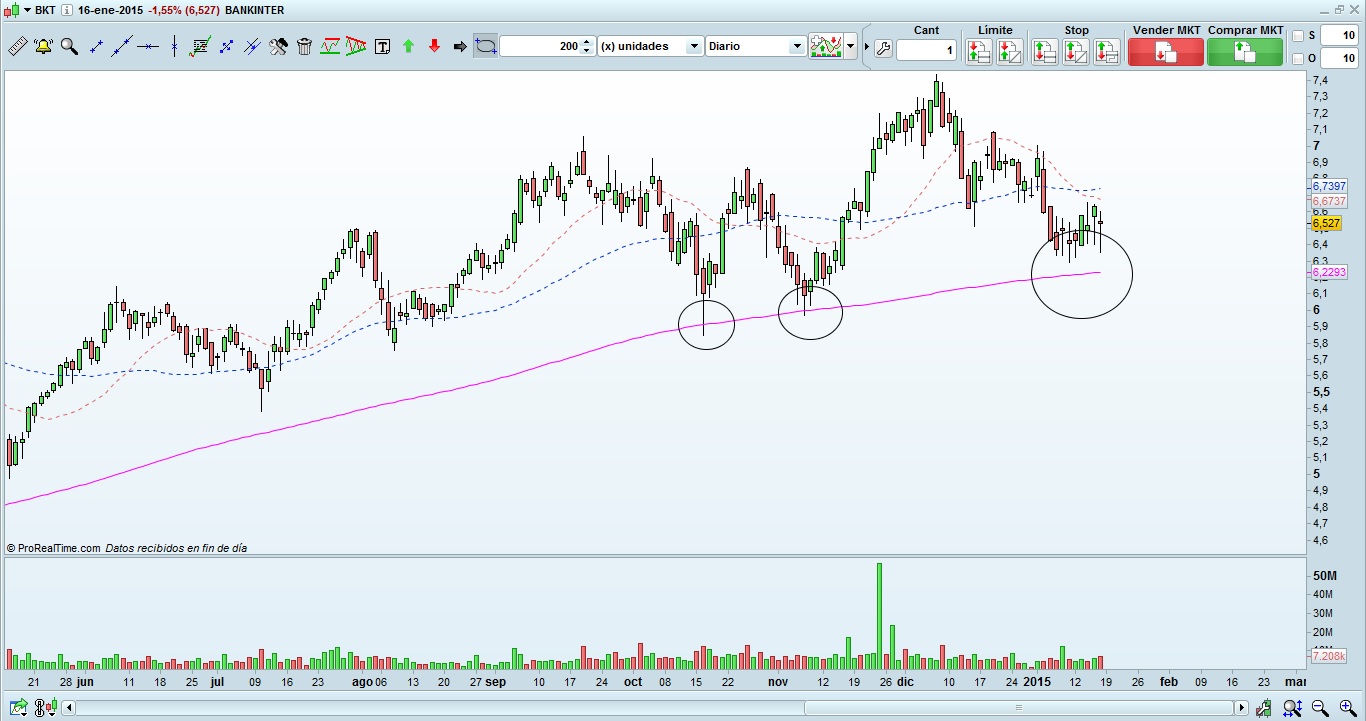Select the text annotation tool
This screenshot has height=721, width=1366.
[382, 46]
